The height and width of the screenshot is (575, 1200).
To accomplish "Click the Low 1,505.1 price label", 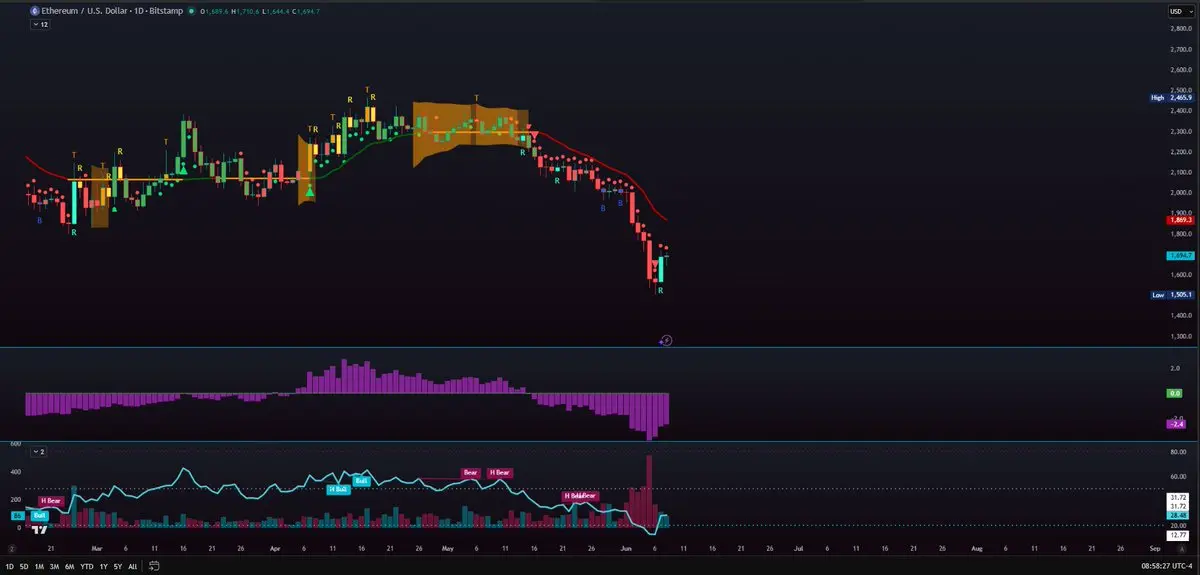I will [x=1172, y=295].
